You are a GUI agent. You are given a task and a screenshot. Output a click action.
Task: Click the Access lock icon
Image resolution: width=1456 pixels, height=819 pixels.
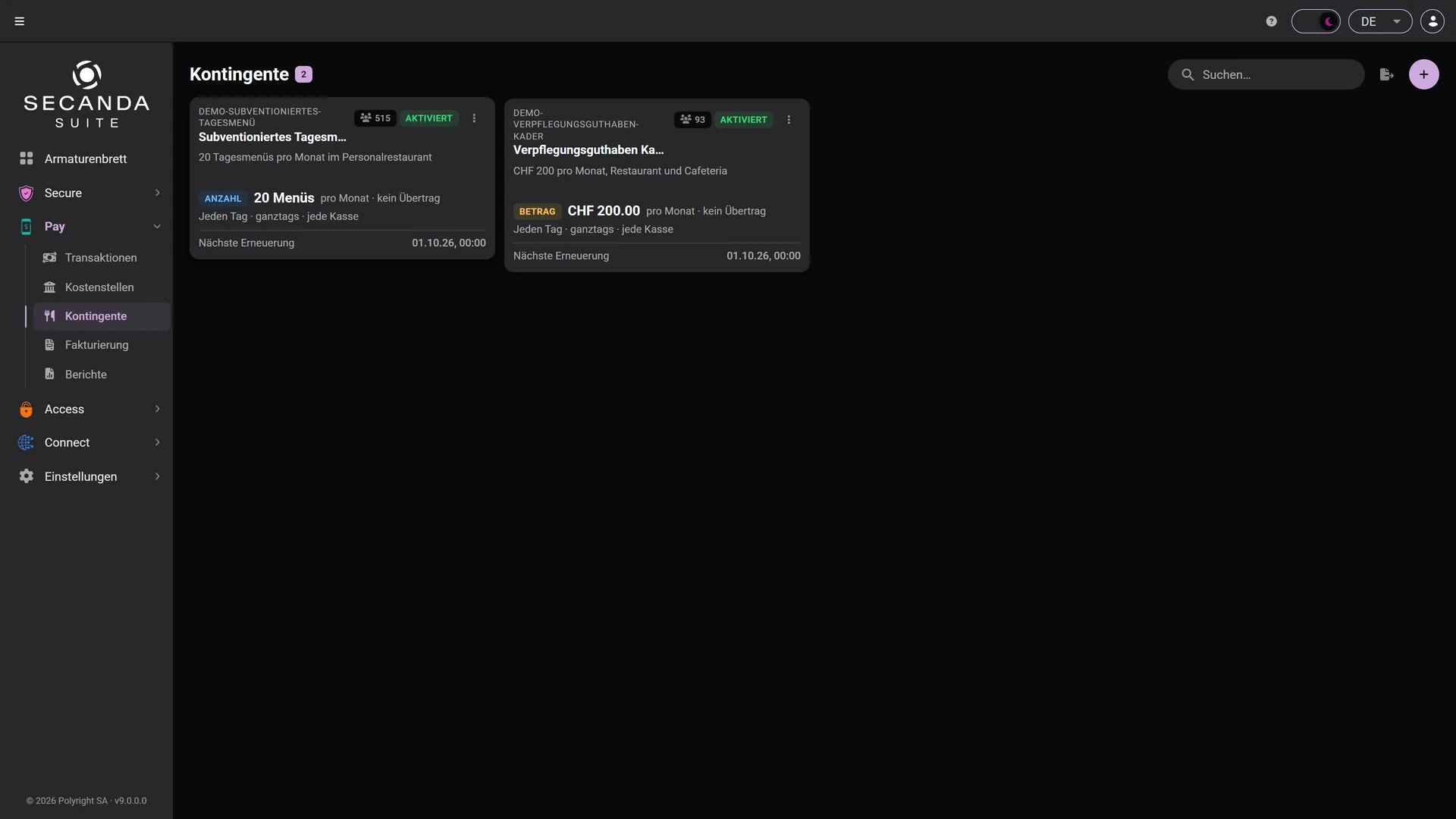27,409
